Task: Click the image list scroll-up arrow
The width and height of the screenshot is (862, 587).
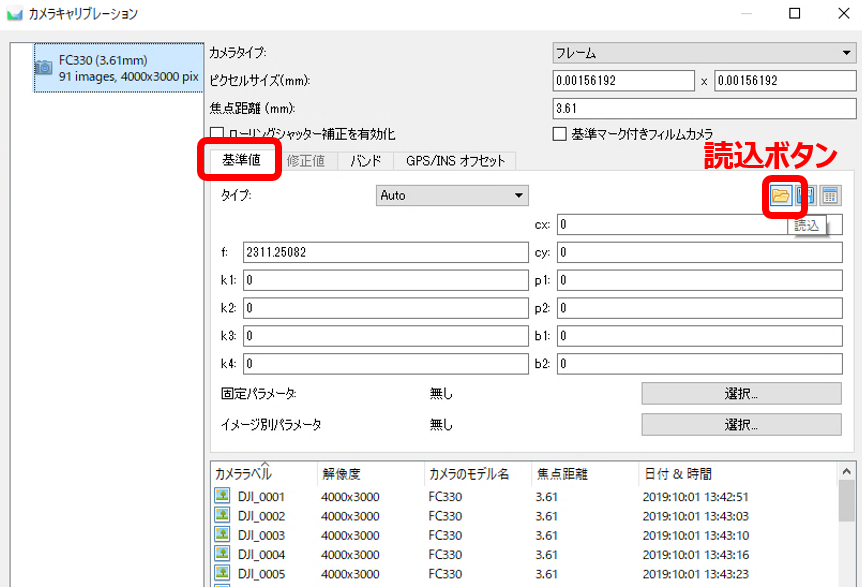Action: click(846, 471)
